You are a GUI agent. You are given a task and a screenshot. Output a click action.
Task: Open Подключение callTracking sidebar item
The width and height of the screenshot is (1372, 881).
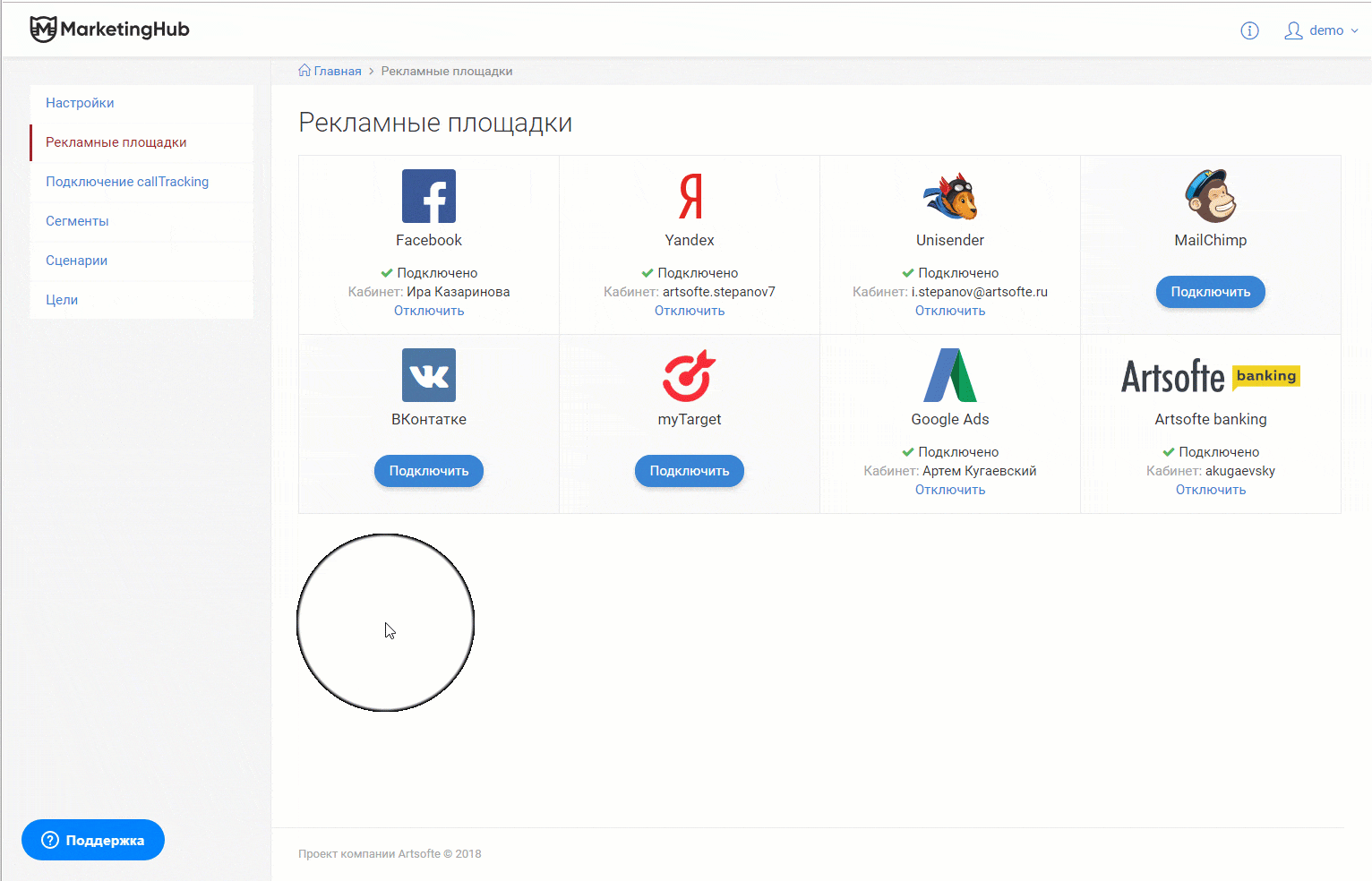[141, 182]
